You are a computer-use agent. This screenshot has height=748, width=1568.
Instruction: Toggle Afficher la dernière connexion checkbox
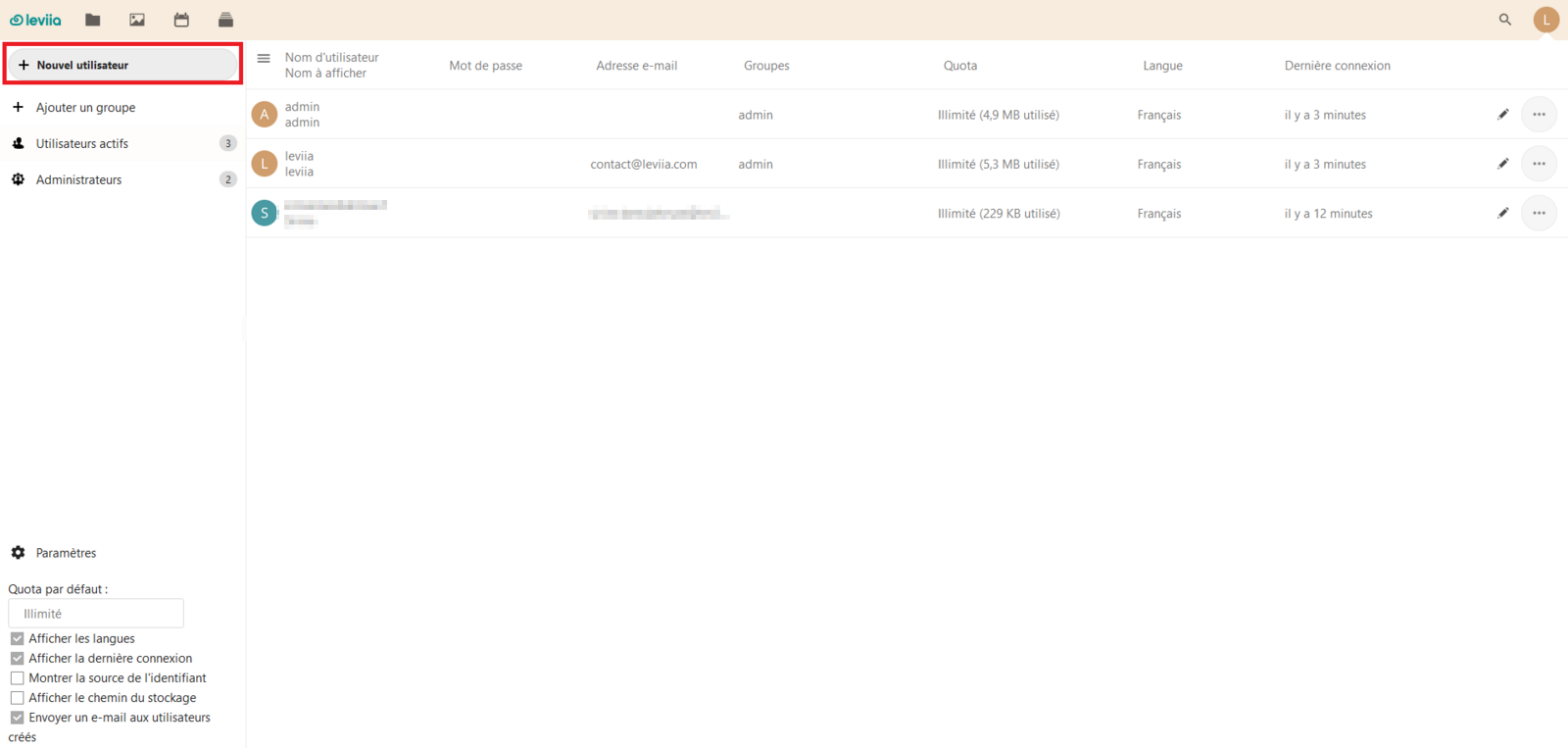point(17,658)
